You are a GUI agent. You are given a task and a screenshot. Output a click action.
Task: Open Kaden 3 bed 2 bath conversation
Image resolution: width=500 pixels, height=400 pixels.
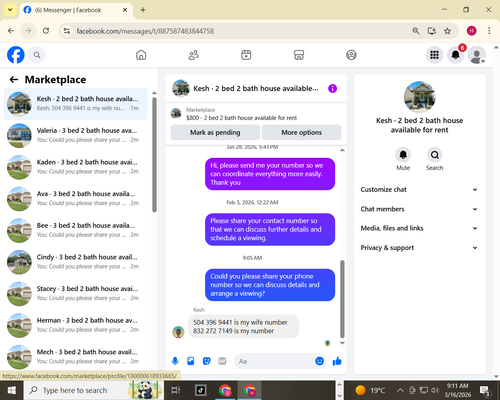[x=75, y=167]
